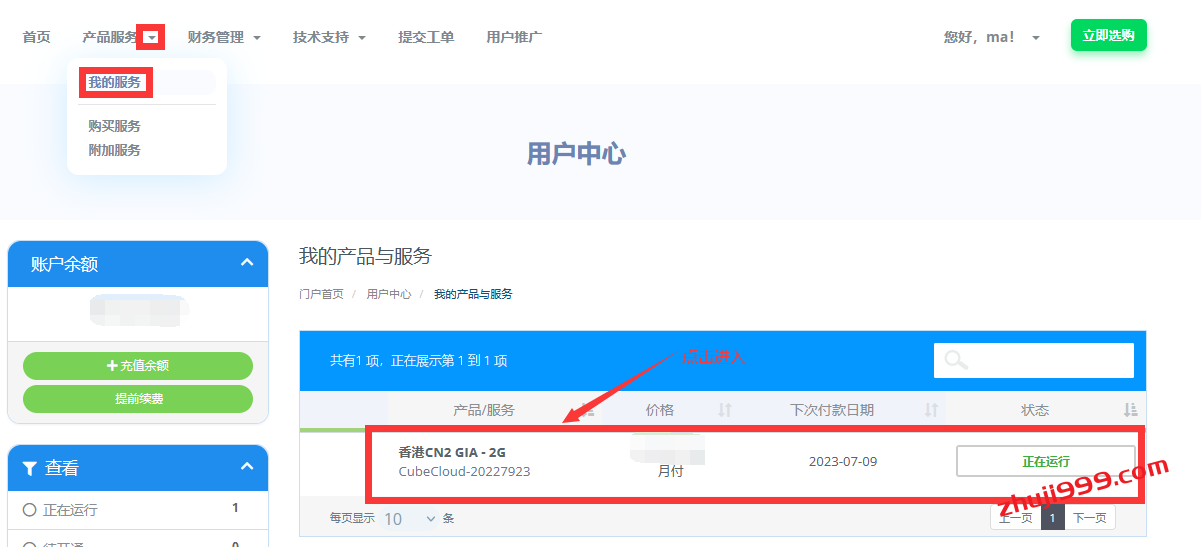Image resolution: width=1201 pixels, height=547 pixels.
Task: Collapse the 账户余额 panel with its chevron
Action: click(247, 264)
